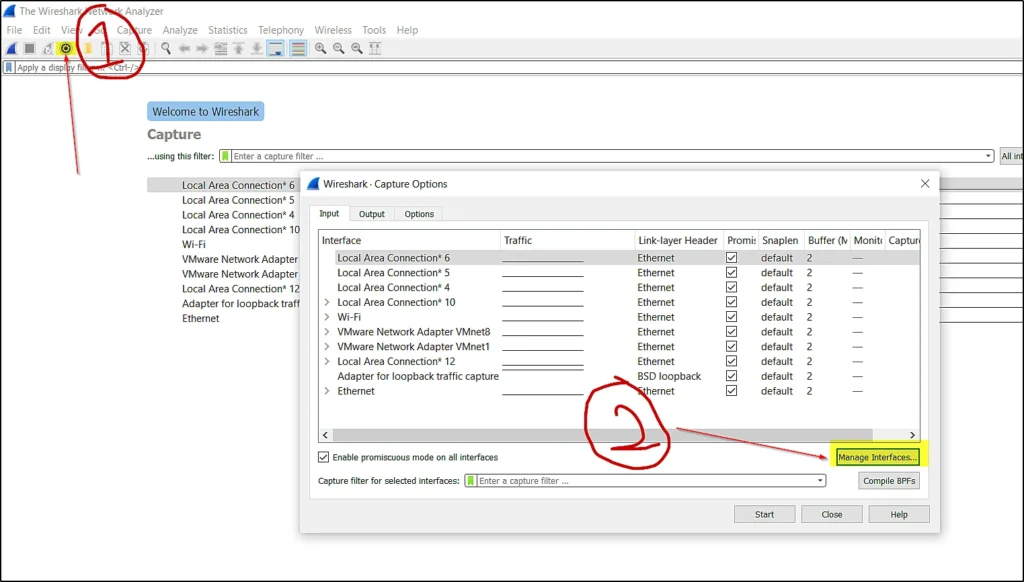The width and height of the screenshot is (1024, 582).
Task: Click the display filter bookmark icon
Action: (x=8, y=67)
